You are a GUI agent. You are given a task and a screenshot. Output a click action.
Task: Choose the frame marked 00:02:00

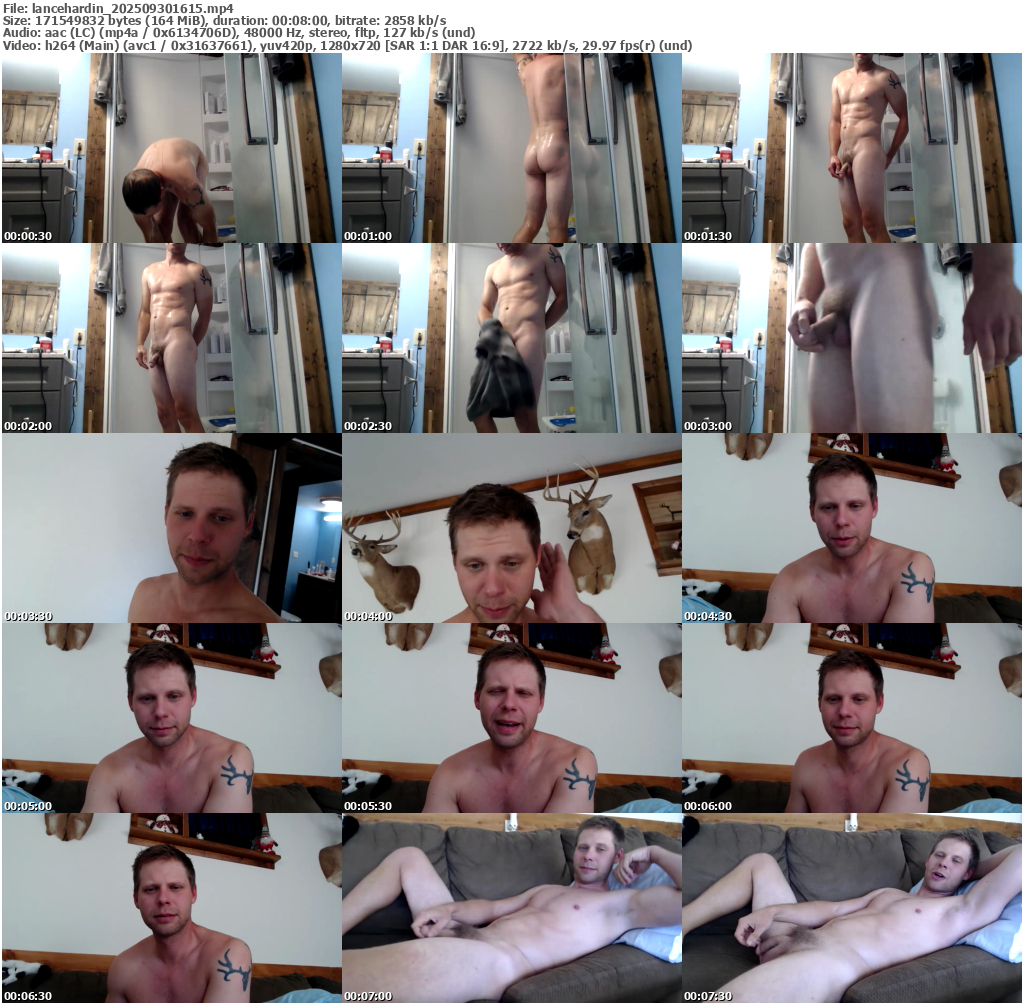pos(172,338)
